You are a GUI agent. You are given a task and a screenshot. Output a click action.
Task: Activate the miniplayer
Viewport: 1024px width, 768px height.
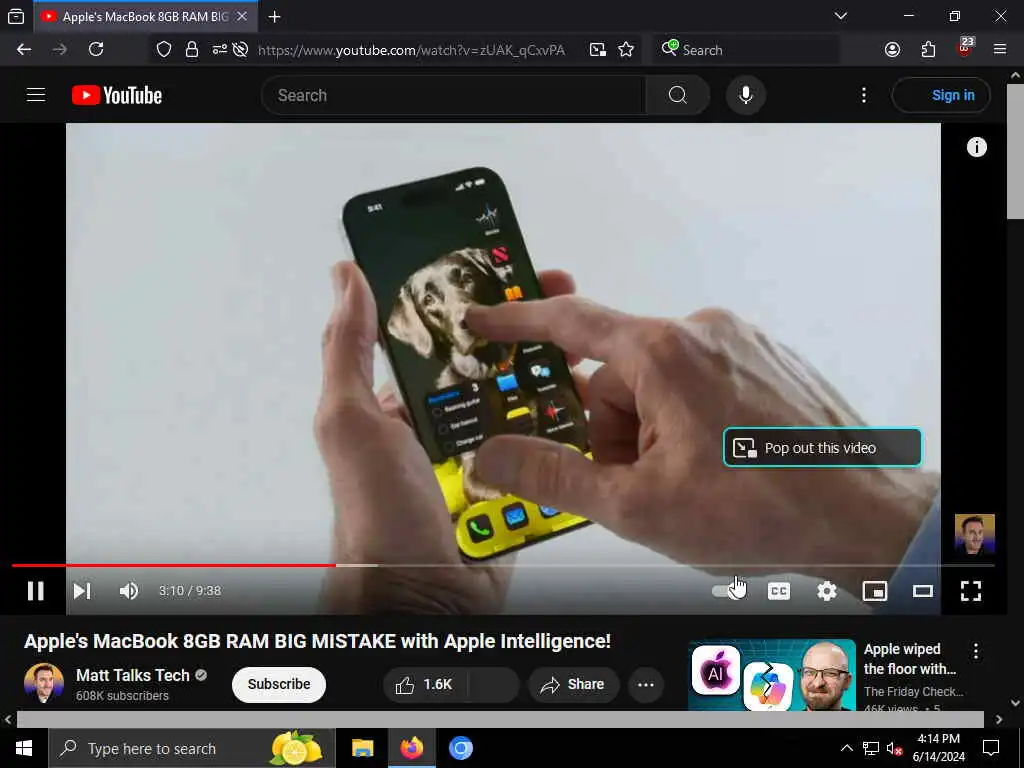click(875, 591)
